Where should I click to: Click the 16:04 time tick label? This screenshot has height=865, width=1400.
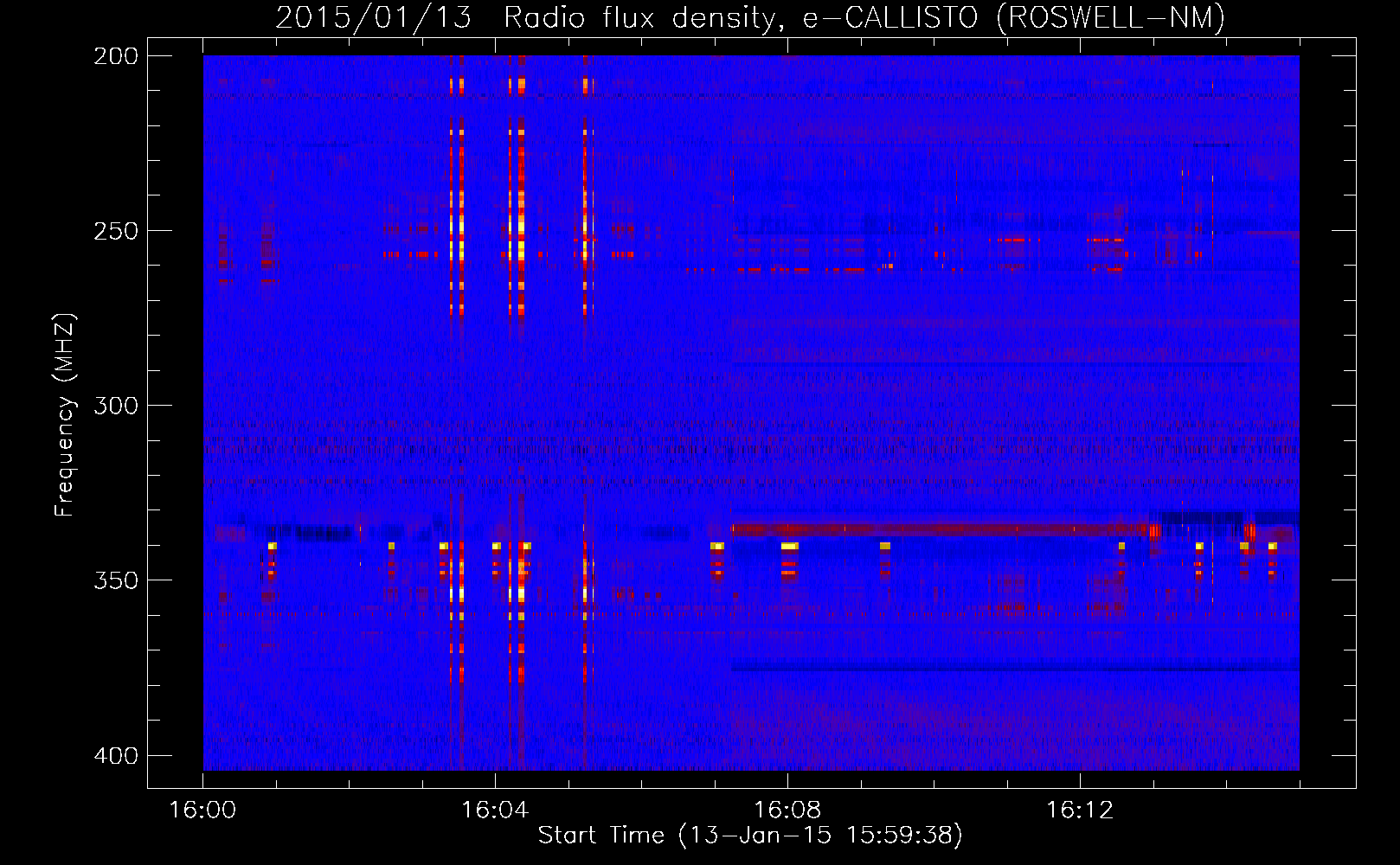[x=495, y=810]
